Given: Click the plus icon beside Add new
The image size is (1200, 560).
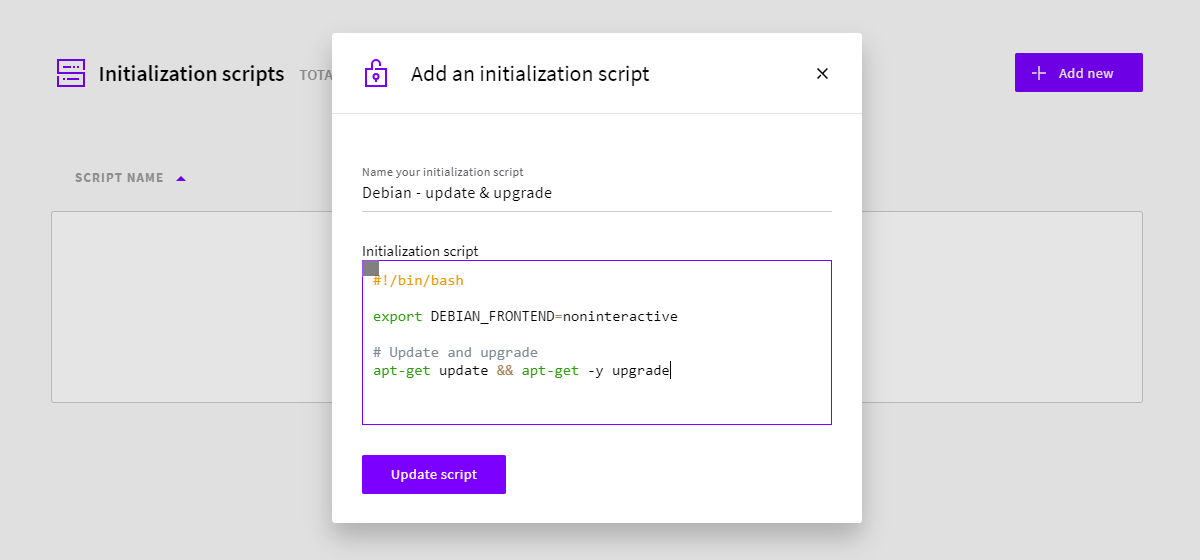Looking at the screenshot, I should pyautogui.click(x=1039, y=73).
